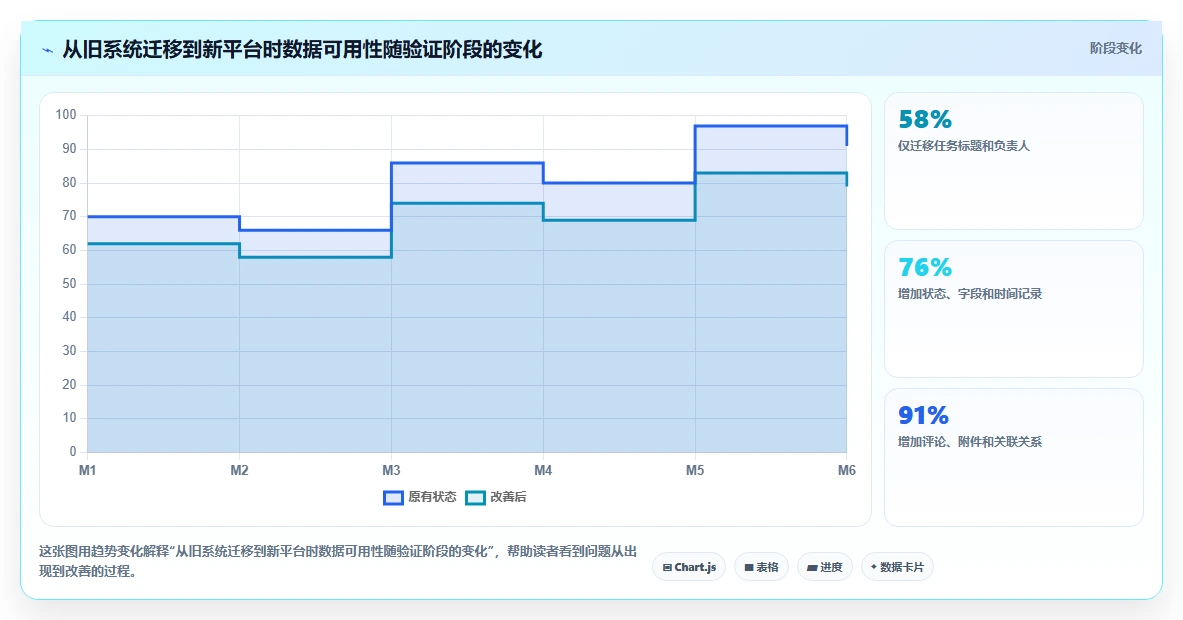
Task: Click the M3 x-axis label
Action: click(391, 471)
